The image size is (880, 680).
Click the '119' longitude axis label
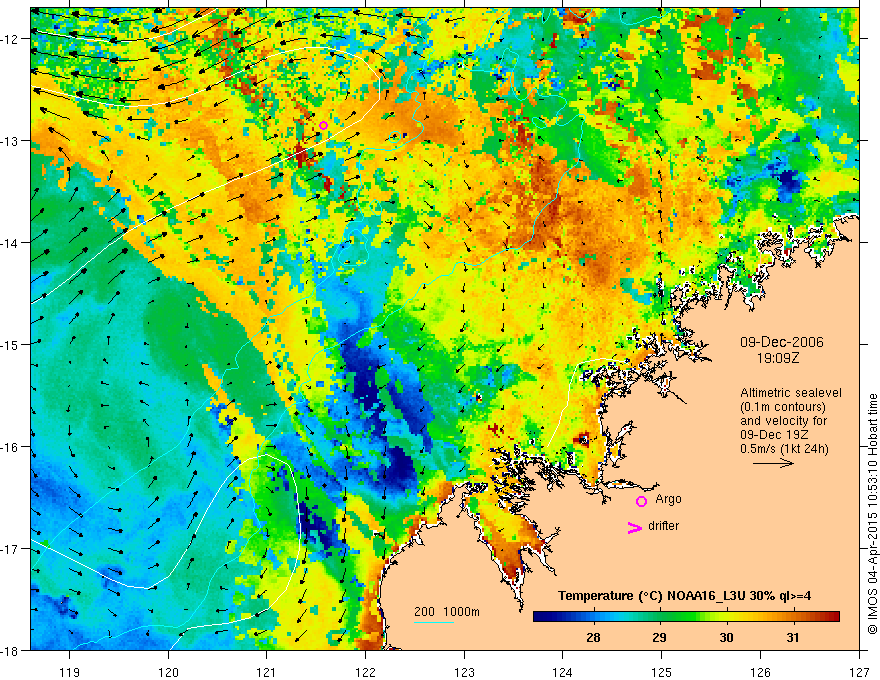[x=70, y=672]
